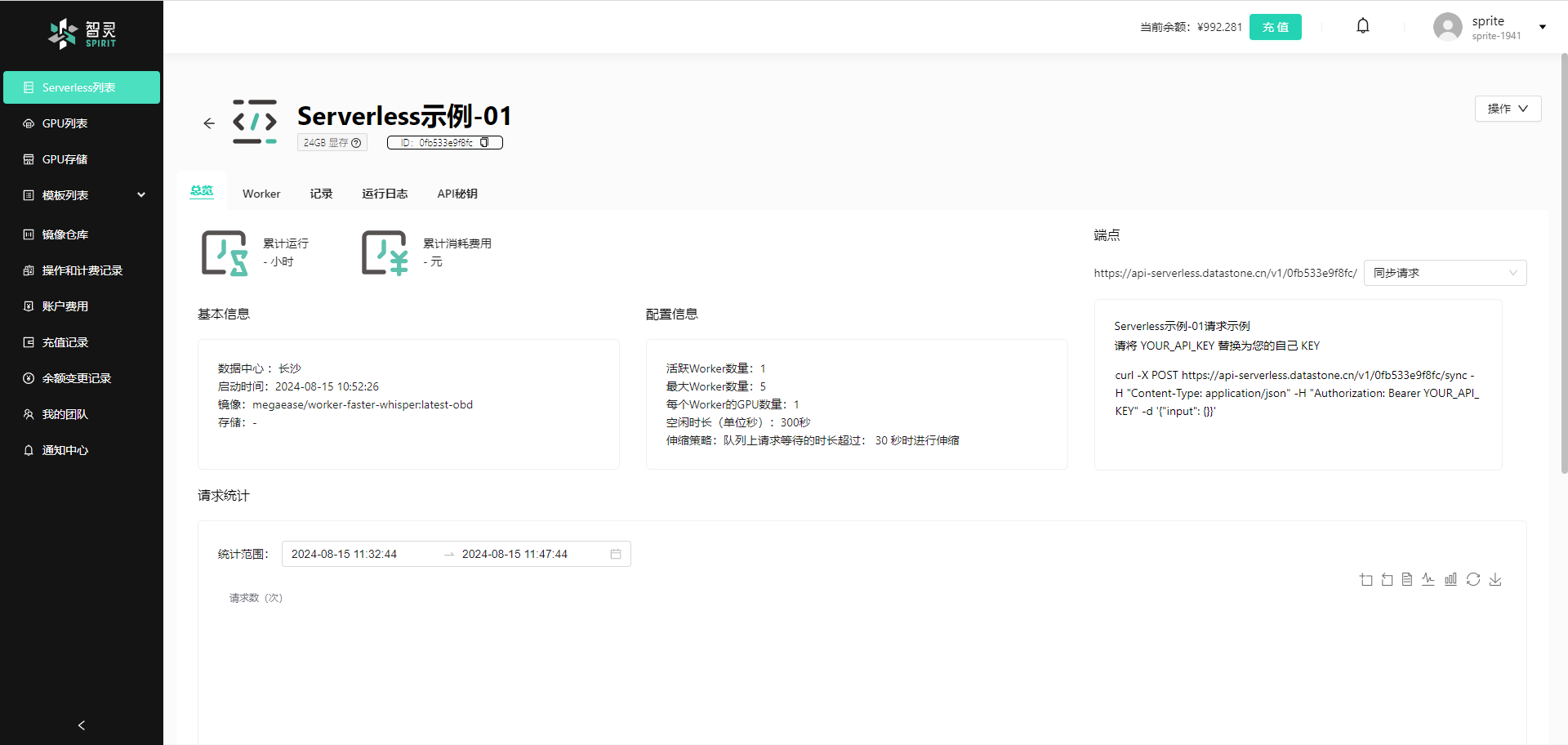Open 操作和计费记录 in sidebar

tap(82, 270)
